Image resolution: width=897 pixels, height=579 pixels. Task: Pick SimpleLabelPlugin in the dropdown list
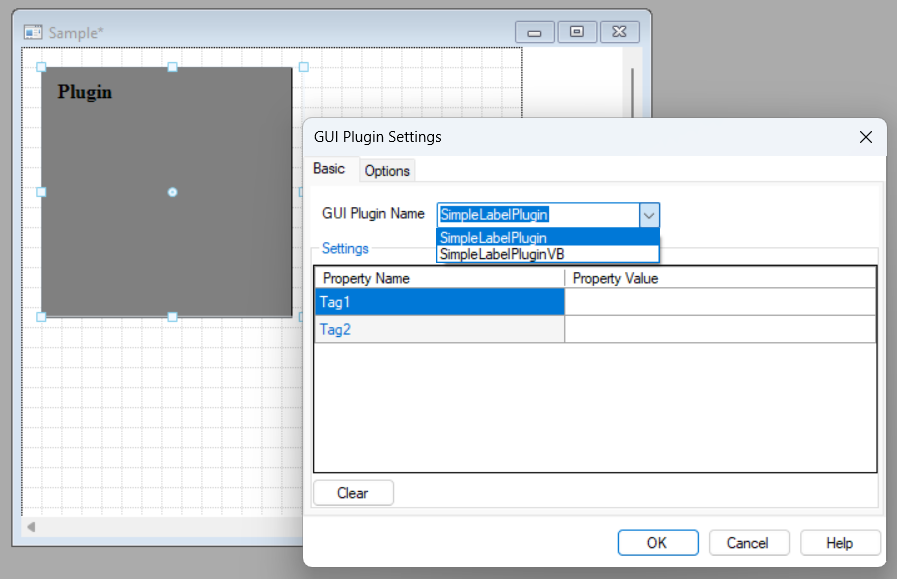pyautogui.click(x=493, y=238)
